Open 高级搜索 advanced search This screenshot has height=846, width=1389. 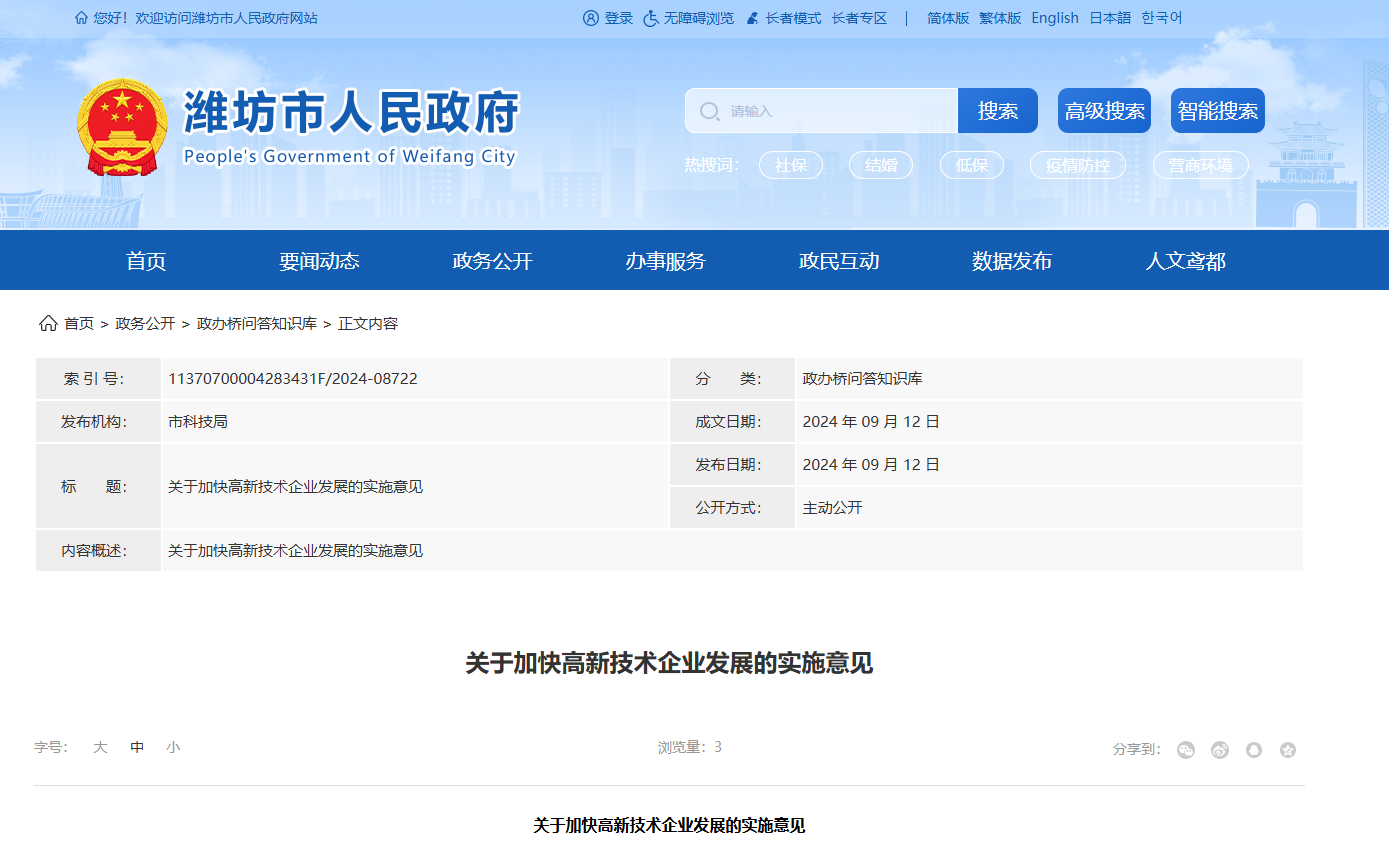point(1103,110)
